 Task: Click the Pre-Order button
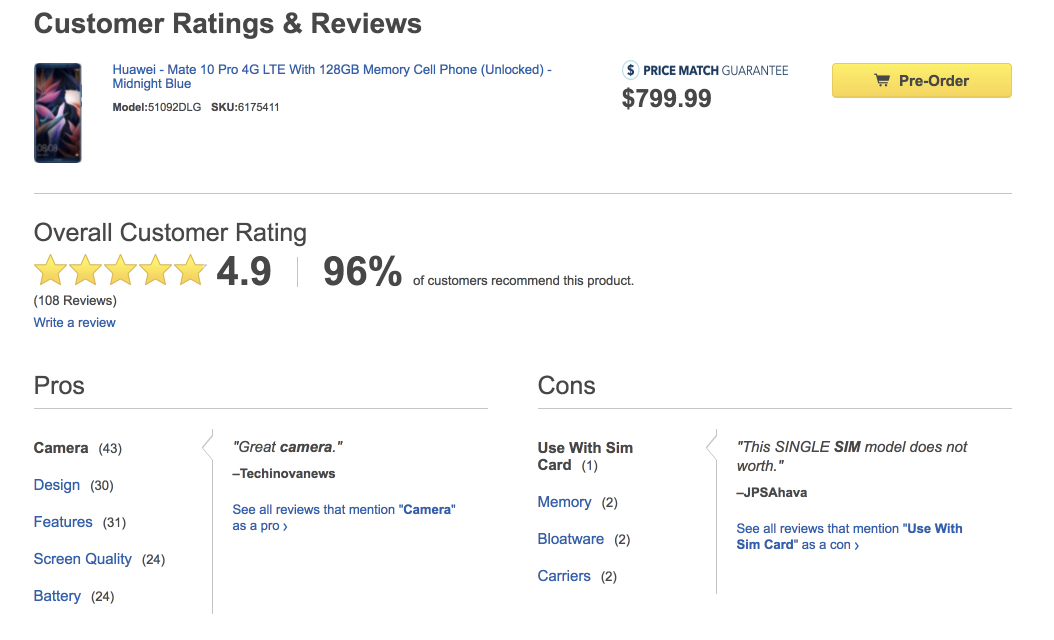921,81
